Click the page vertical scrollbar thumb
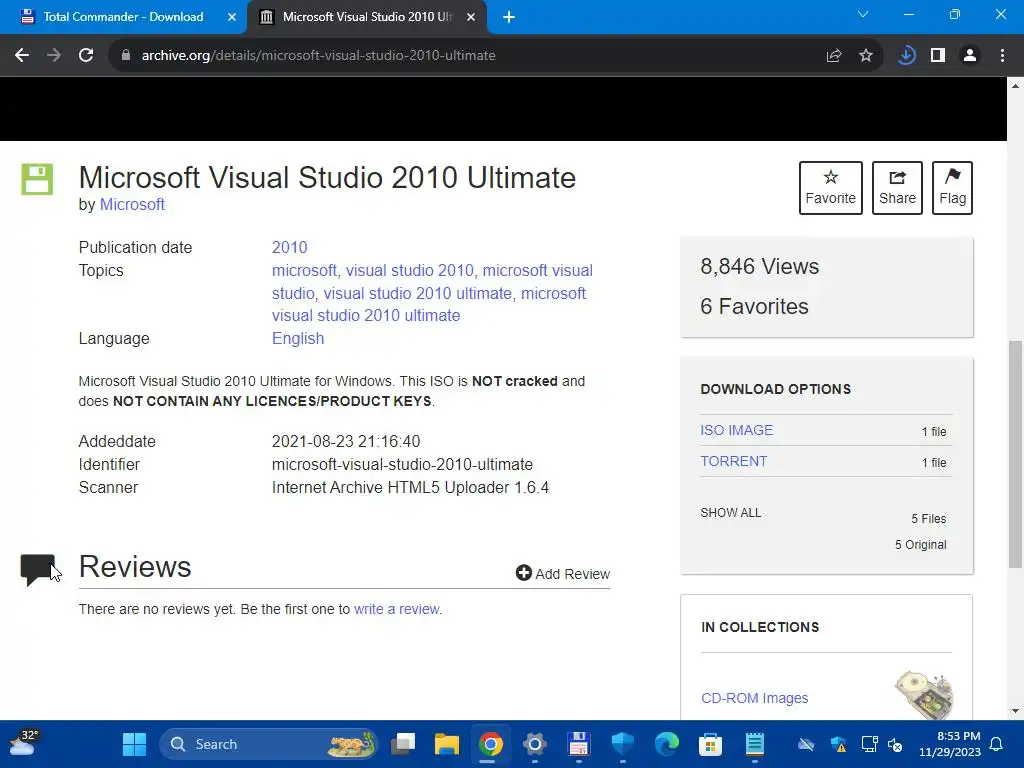The height and width of the screenshot is (768, 1024). (x=1015, y=454)
